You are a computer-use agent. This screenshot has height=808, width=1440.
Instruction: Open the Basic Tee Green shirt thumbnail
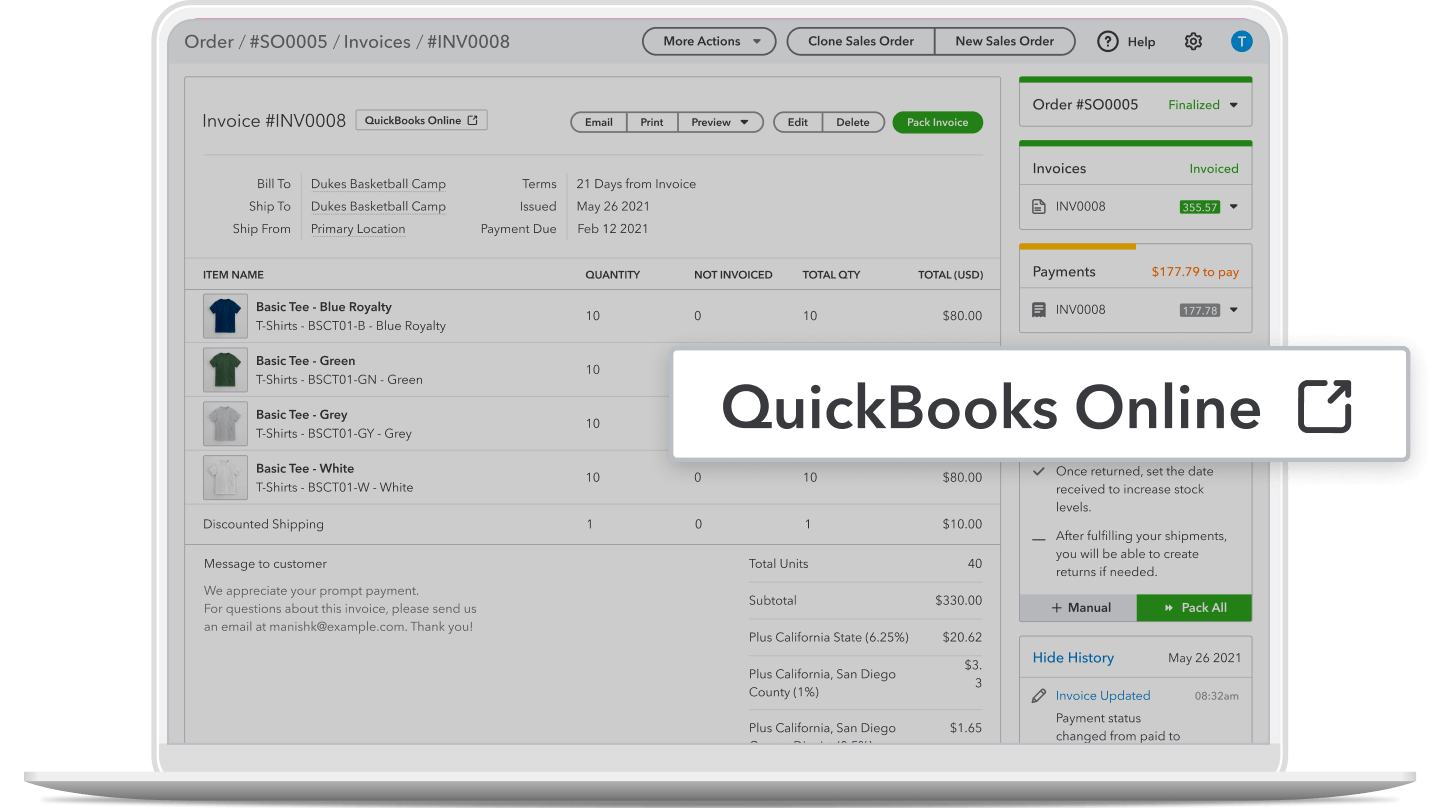pyautogui.click(x=225, y=370)
